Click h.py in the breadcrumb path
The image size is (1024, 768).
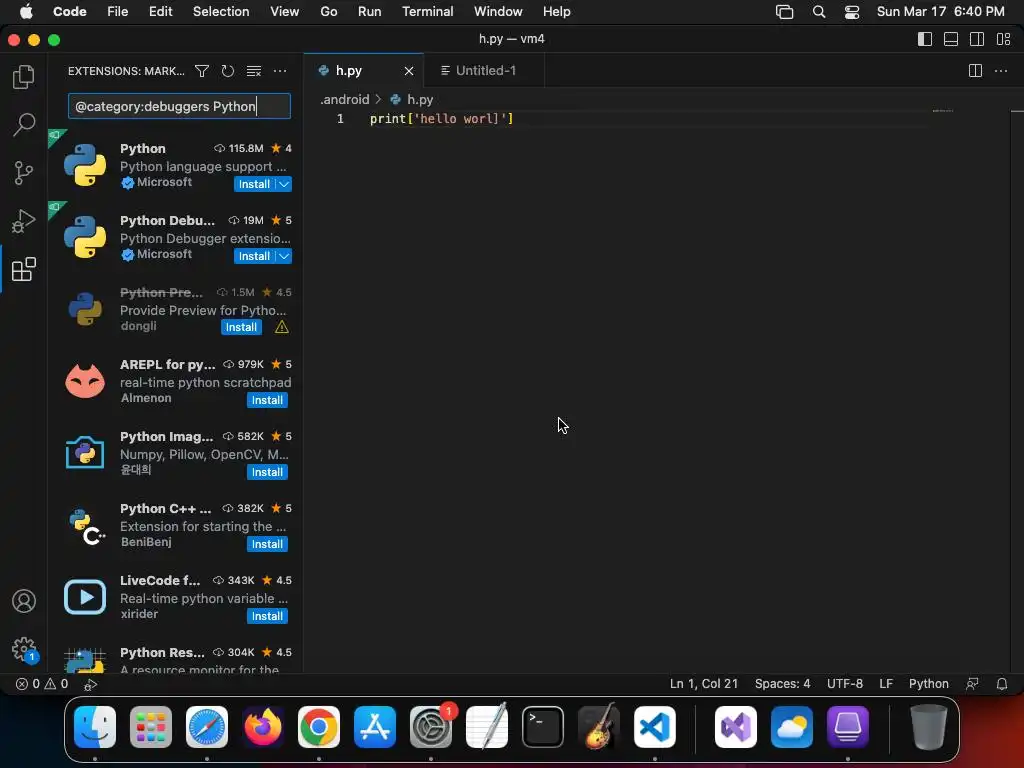click(x=420, y=99)
